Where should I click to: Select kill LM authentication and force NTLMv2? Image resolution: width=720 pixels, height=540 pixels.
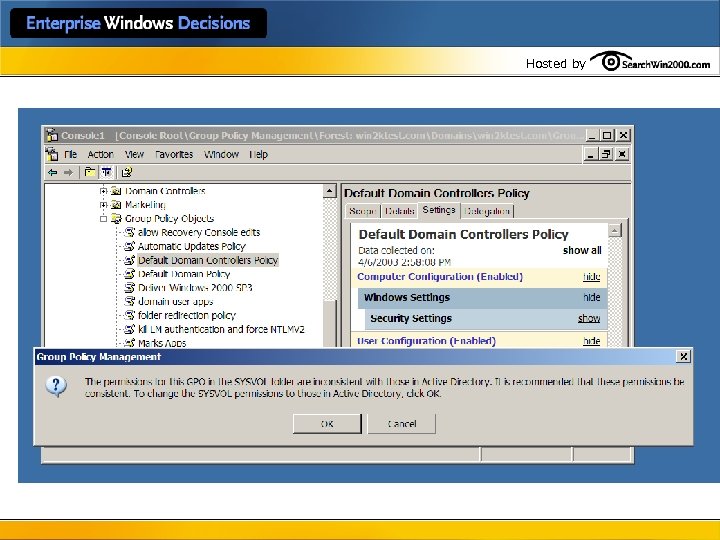pos(221,329)
